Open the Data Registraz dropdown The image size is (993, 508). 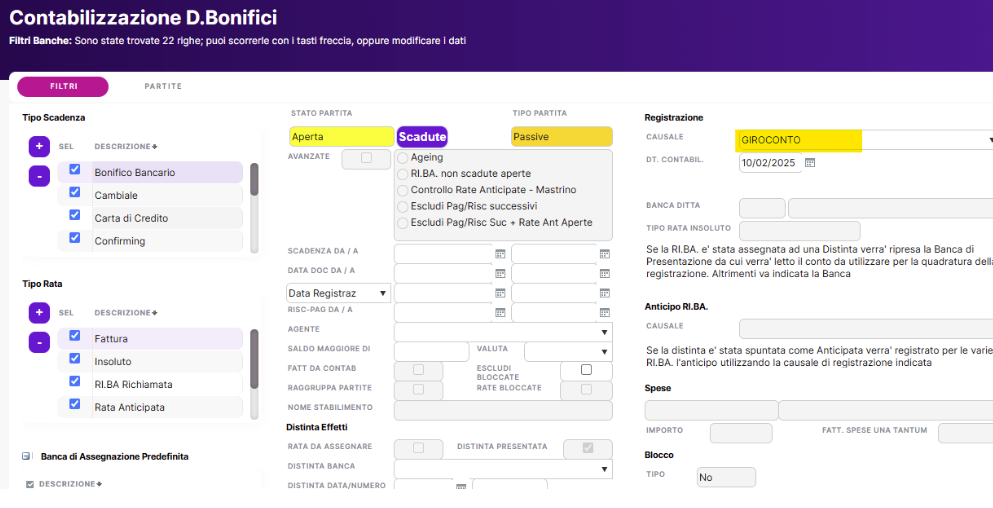[338, 293]
